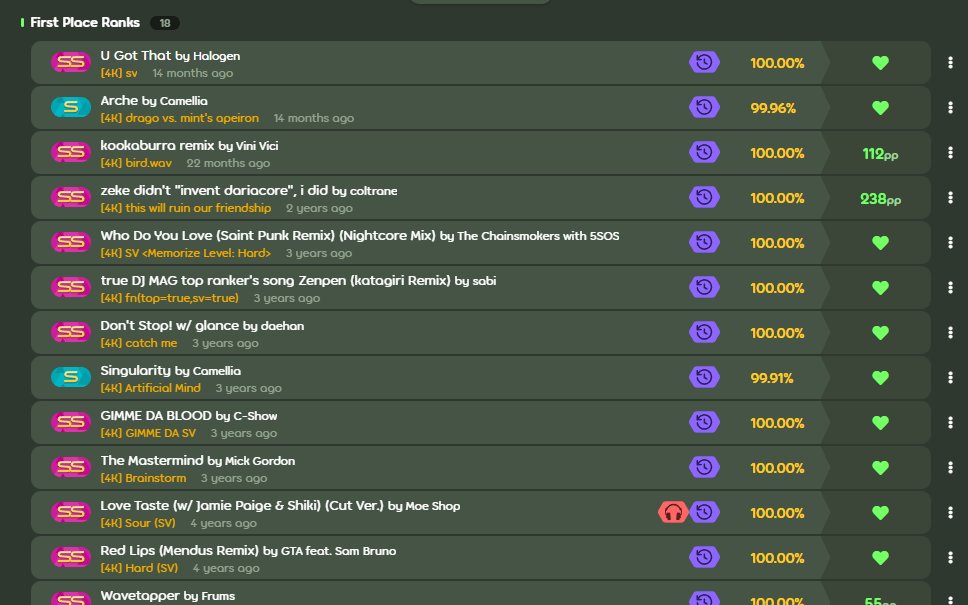Click the 18 count badge beside heading
The width and height of the screenshot is (968, 605).
click(165, 23)
